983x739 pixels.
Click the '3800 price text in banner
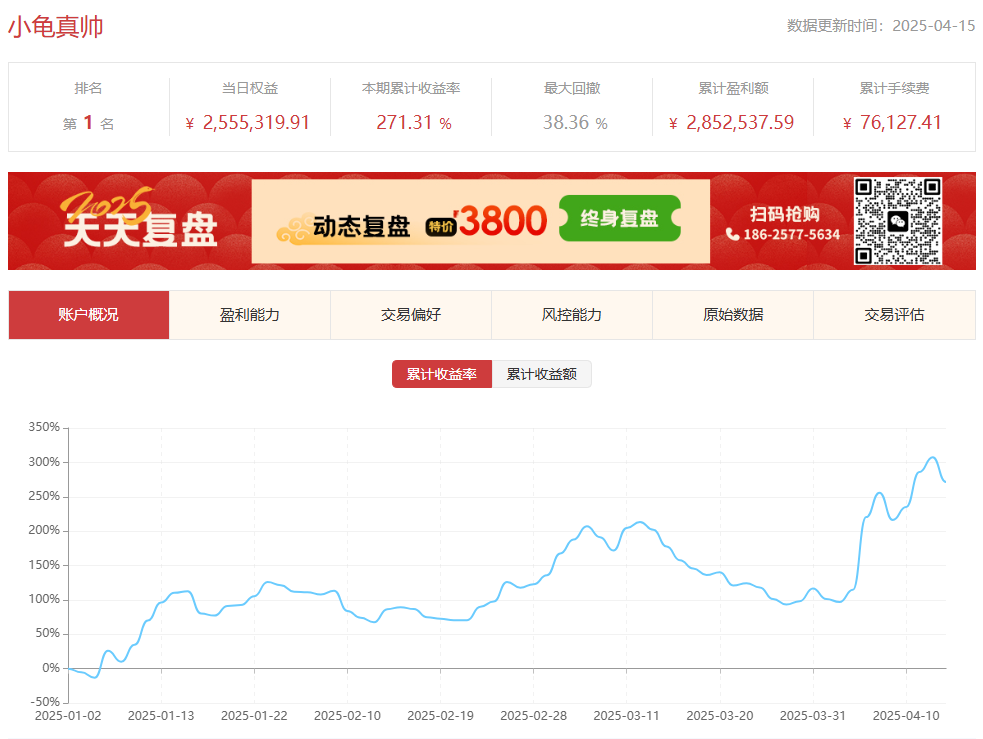(502, 221)
